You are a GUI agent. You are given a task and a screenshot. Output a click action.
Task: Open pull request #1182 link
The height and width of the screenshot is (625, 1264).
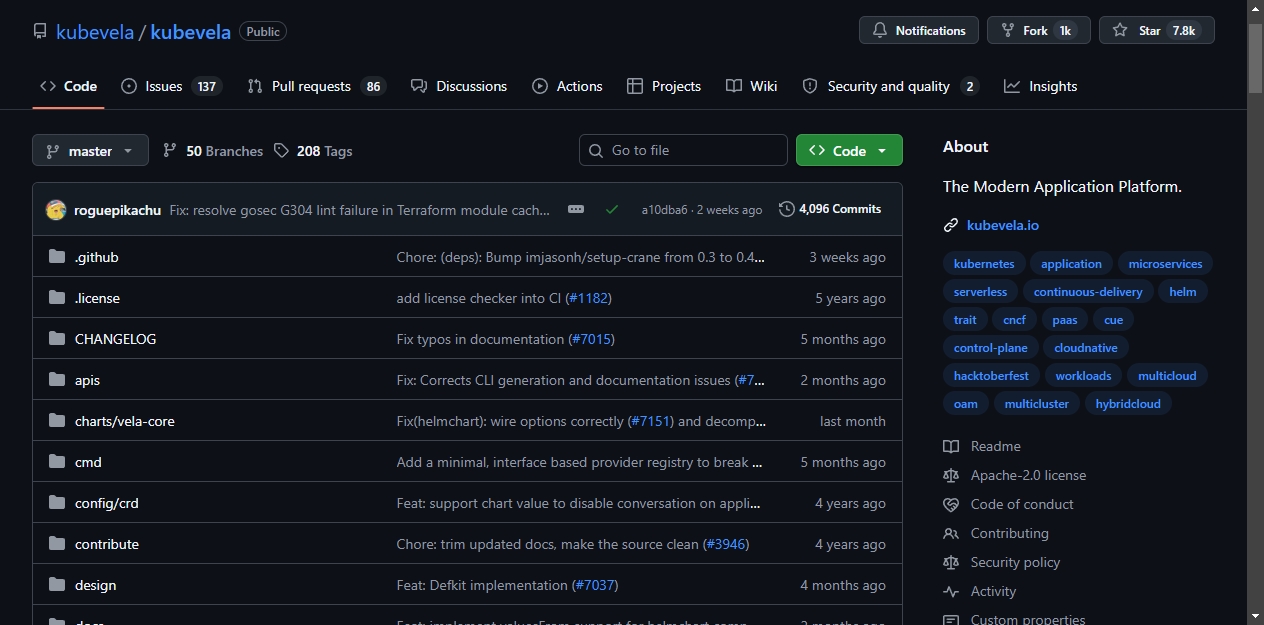(x=588, y=298)
